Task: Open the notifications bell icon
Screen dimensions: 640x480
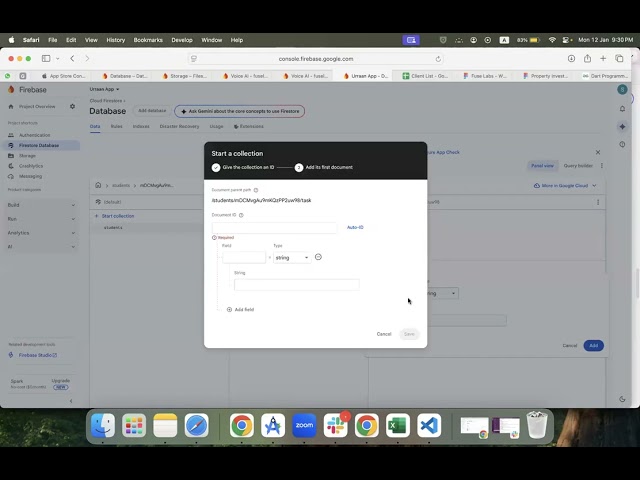Action: click(x=622, y=109)
